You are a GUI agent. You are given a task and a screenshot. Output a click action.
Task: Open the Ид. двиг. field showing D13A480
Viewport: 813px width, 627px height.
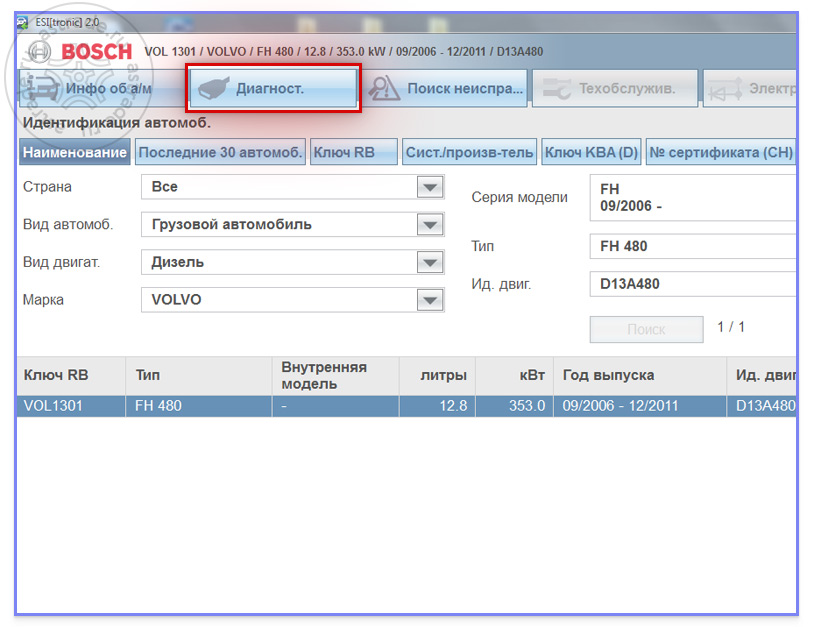pyautogui.click(x=693, y=284)
